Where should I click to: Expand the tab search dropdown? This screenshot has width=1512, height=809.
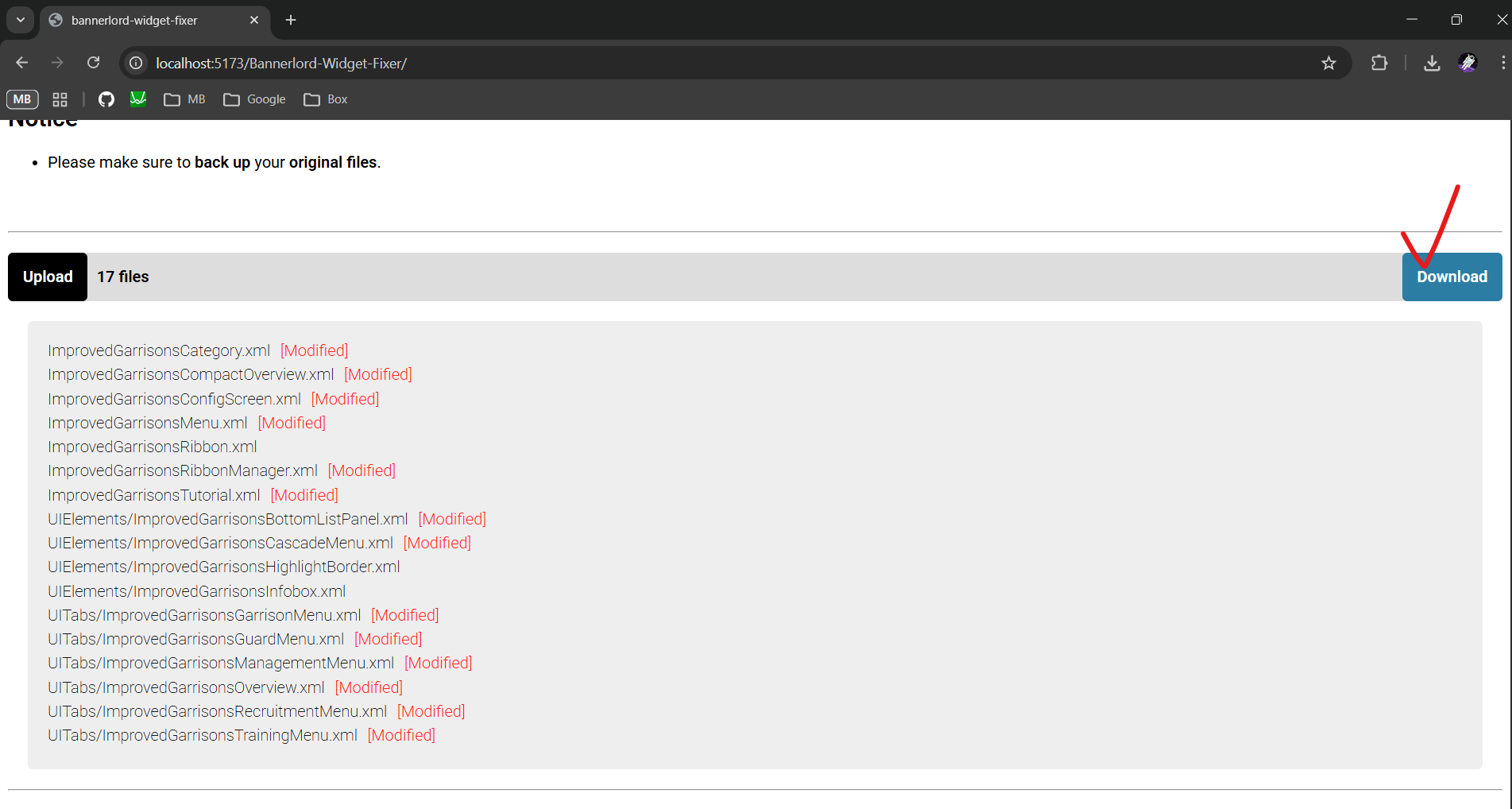(x=21, y=20)
